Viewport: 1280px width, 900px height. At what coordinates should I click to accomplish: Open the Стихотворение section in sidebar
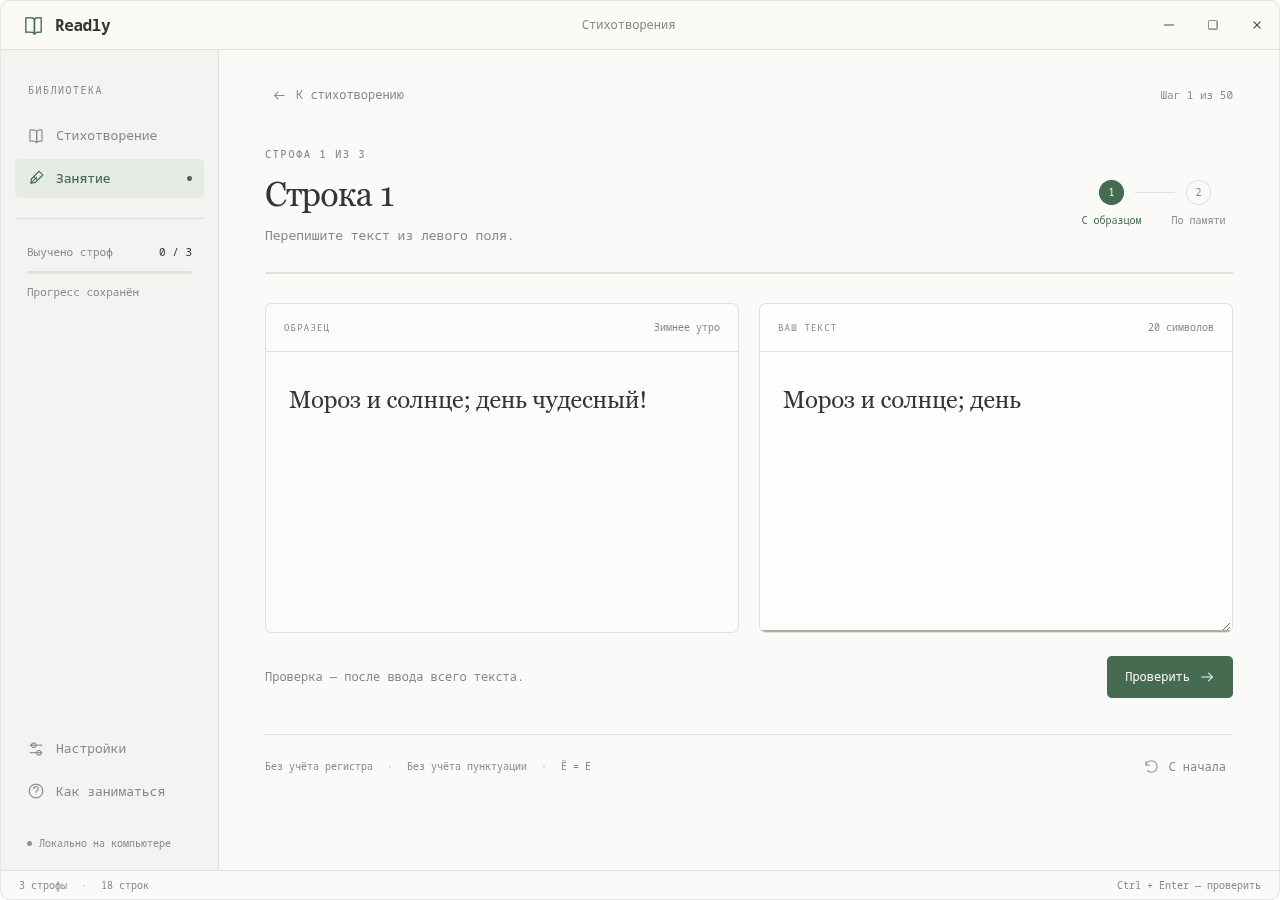coord(109,136)
